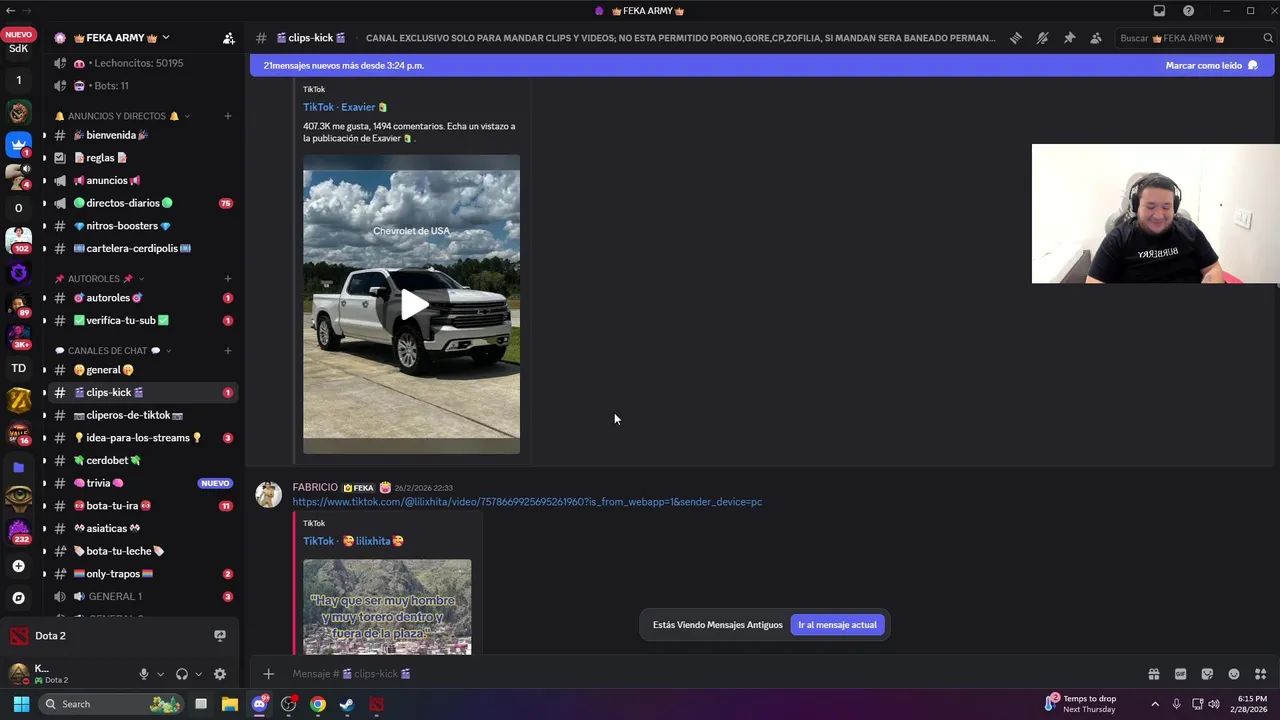Open File Explorer from the taskbar
Screen dimensions: 1280x720
click(x=229, y=704)
